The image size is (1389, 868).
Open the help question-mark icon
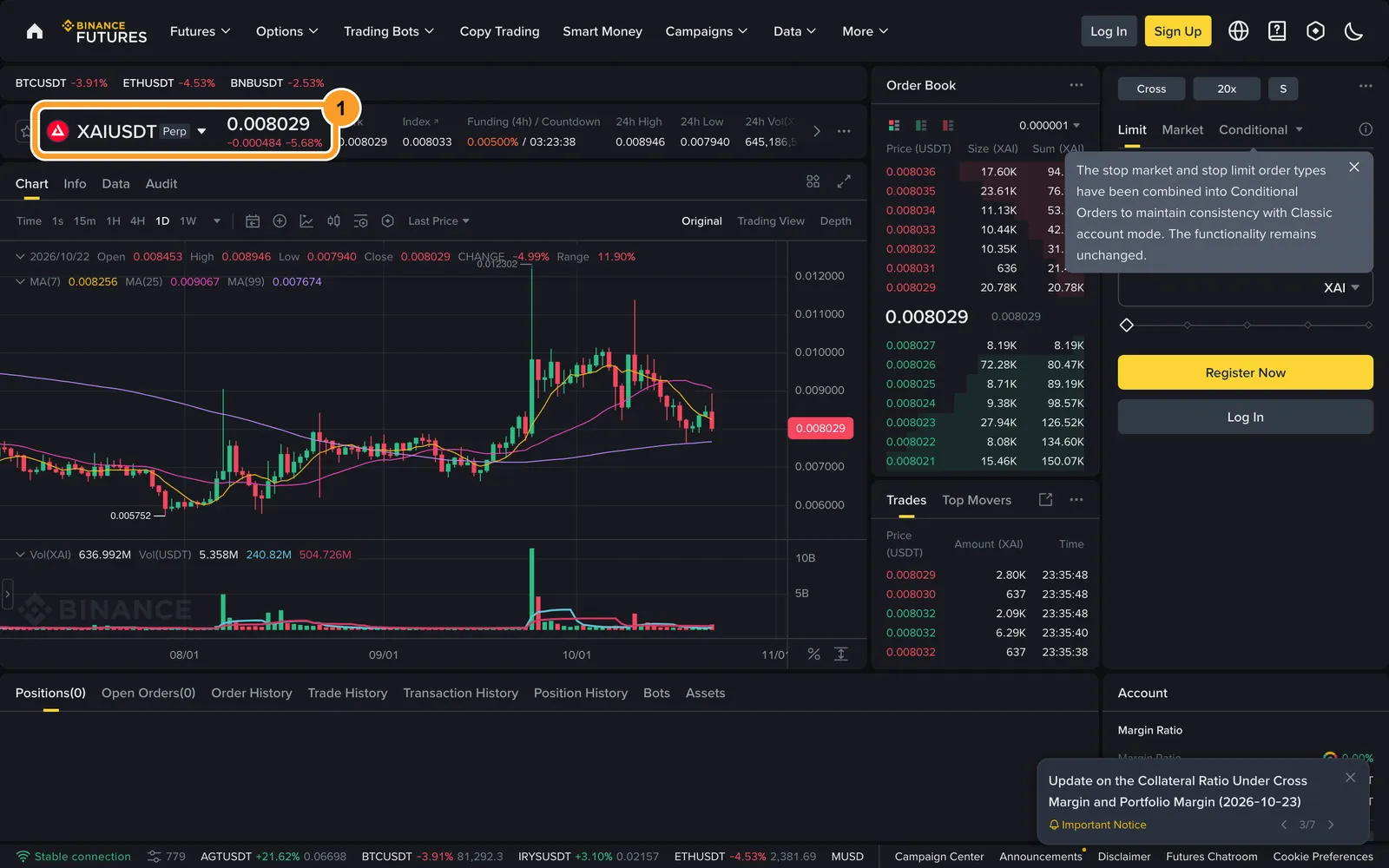click(x=1277, y=31)
